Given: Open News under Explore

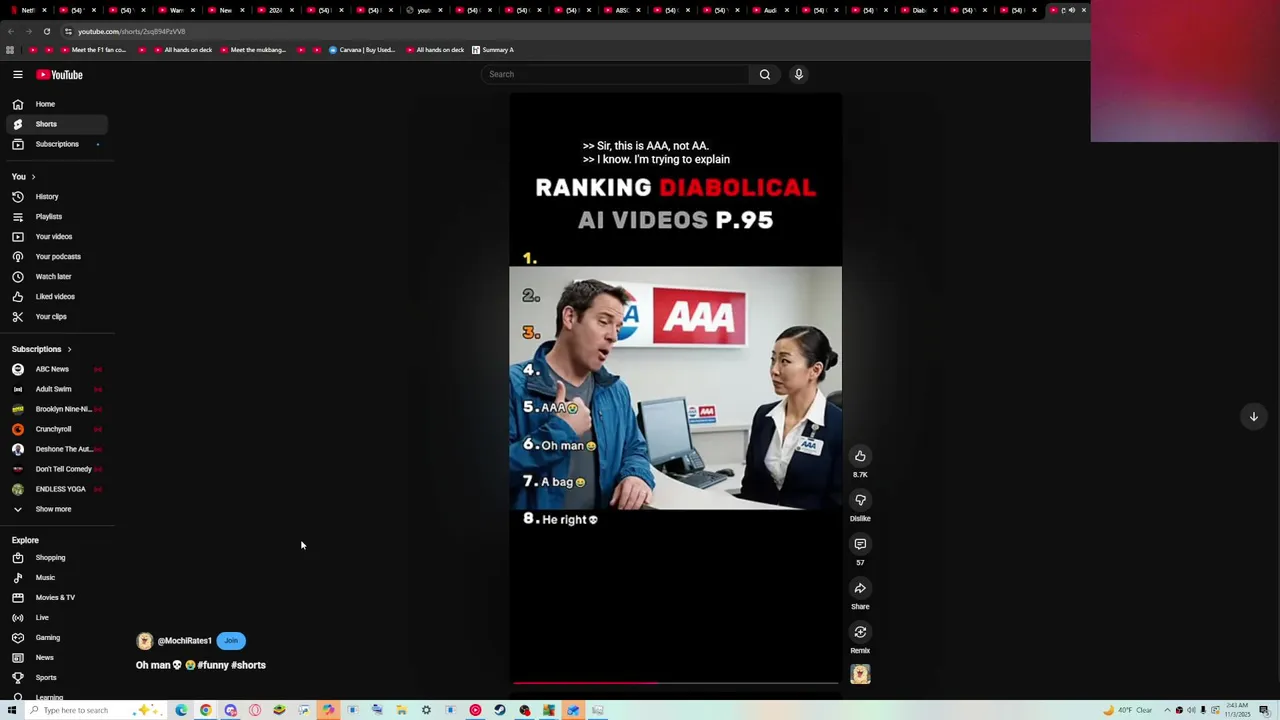Looking at the screenshot, I should click(57, 658).
